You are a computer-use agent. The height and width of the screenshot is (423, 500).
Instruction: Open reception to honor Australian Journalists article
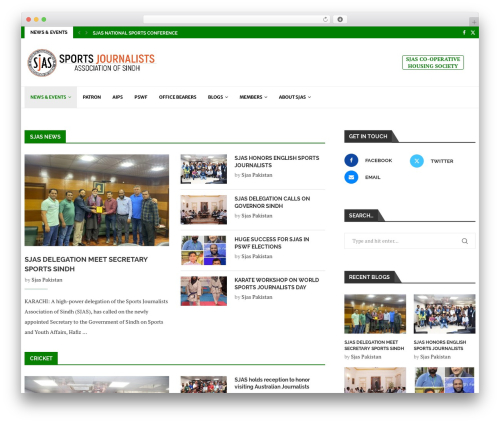(x=272, y=383)
